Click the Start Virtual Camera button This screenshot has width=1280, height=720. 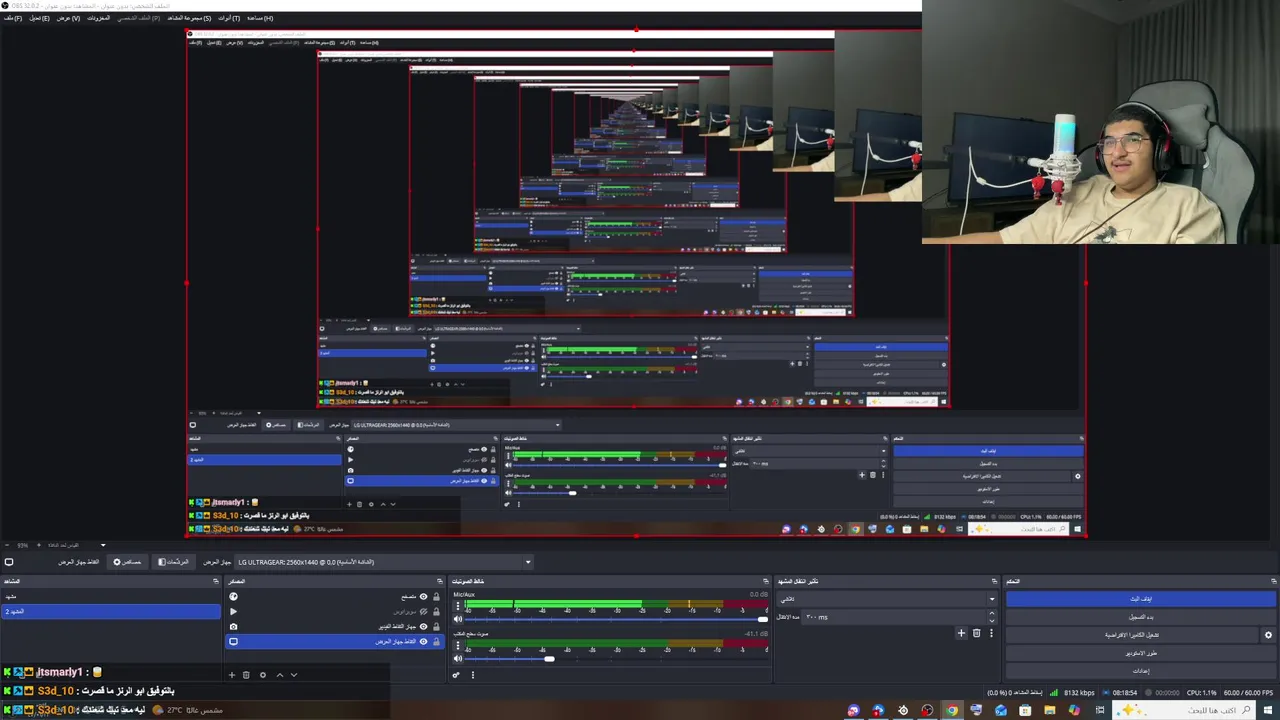(1132, 635)
